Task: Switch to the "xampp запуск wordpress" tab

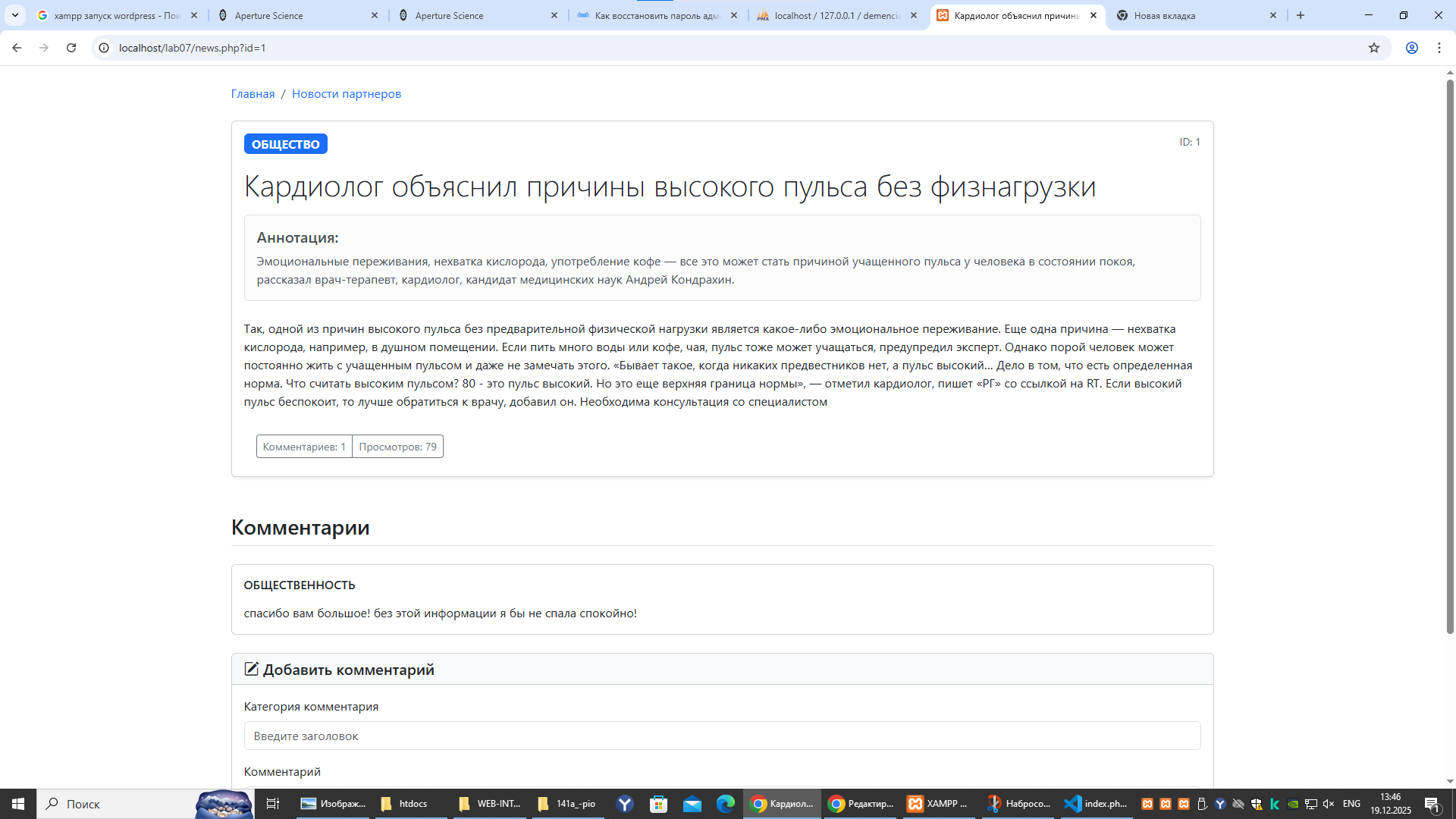Action: pos(114,15)
